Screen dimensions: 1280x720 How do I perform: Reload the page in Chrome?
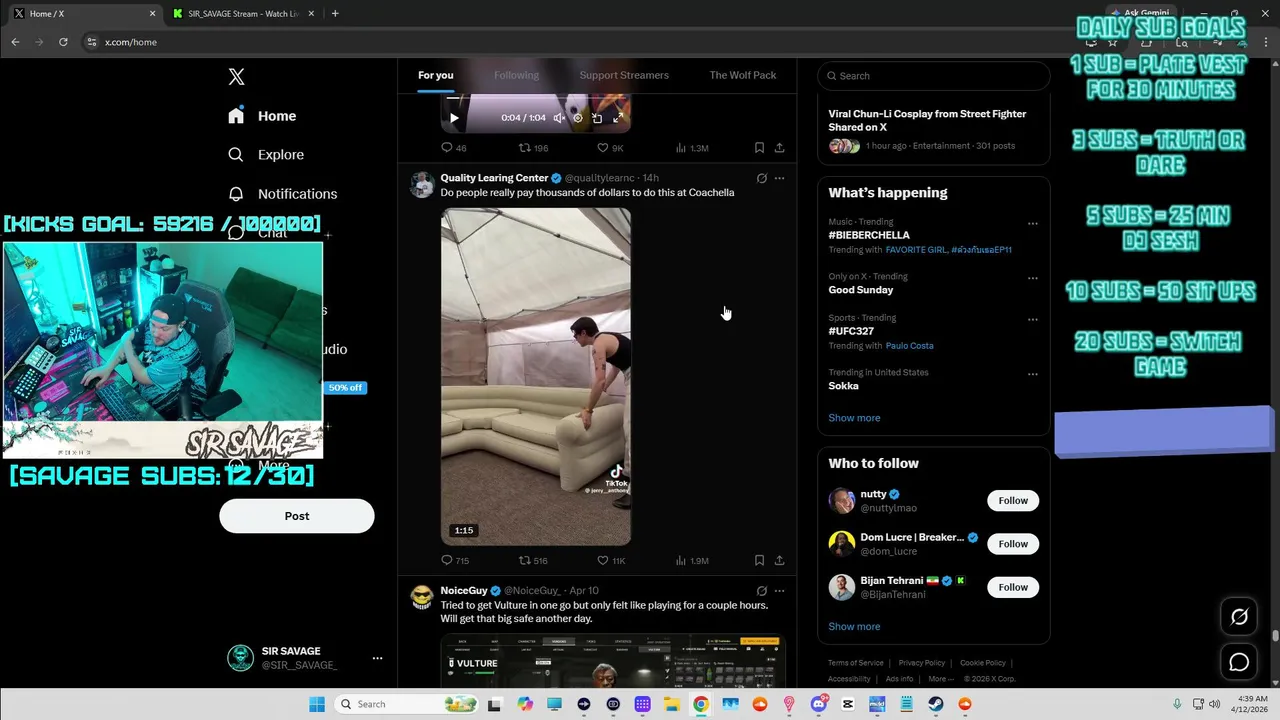pos(63,42)
